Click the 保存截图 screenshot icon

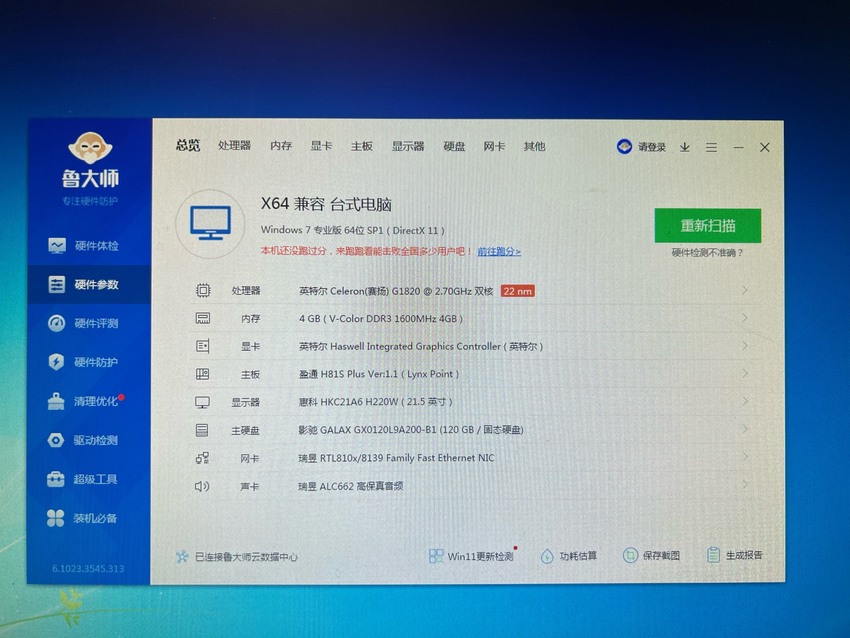click(x=630, y=556)
